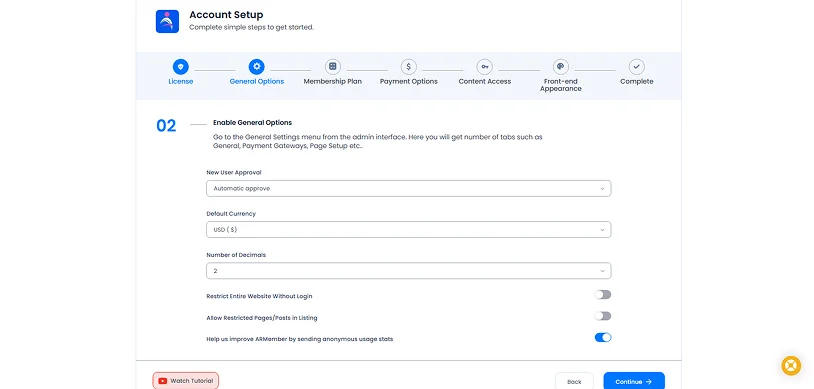
Task: Click the chevron in USD ( $ ) field
Action: pos(602,230)
